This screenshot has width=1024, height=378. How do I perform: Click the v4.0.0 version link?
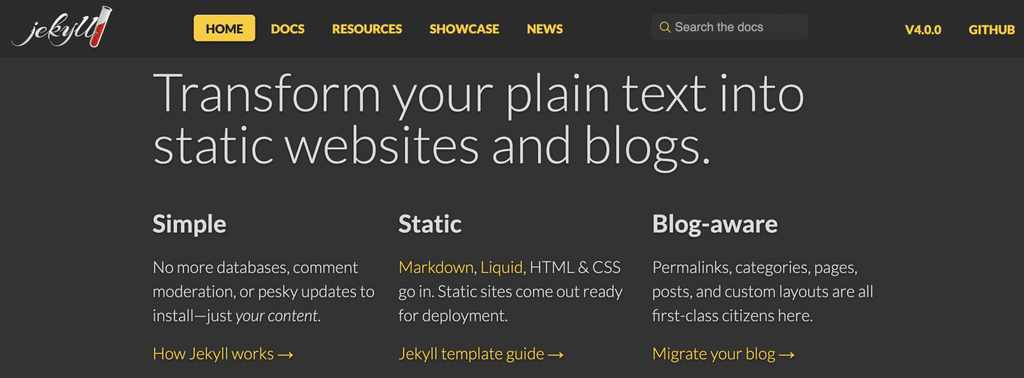[923, 29]
